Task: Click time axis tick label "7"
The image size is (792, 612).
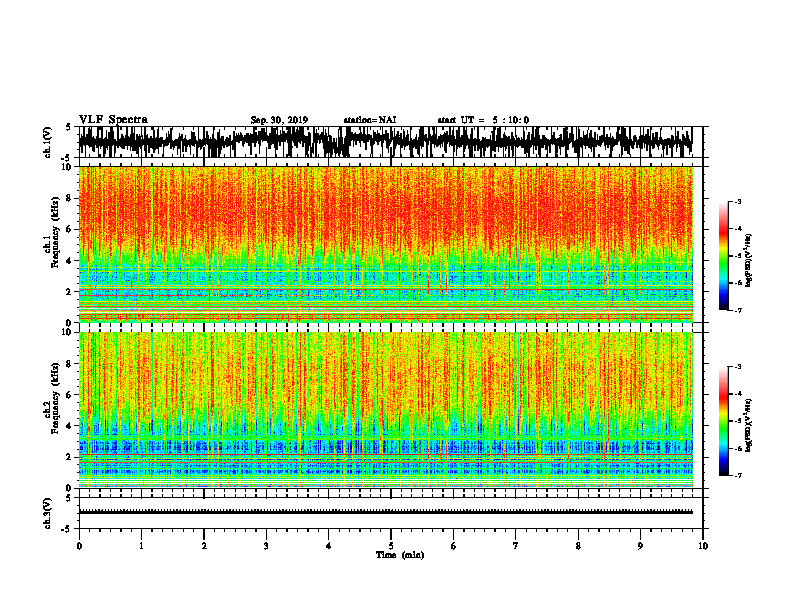Action: pyautogui.click(x=516, y=546)
